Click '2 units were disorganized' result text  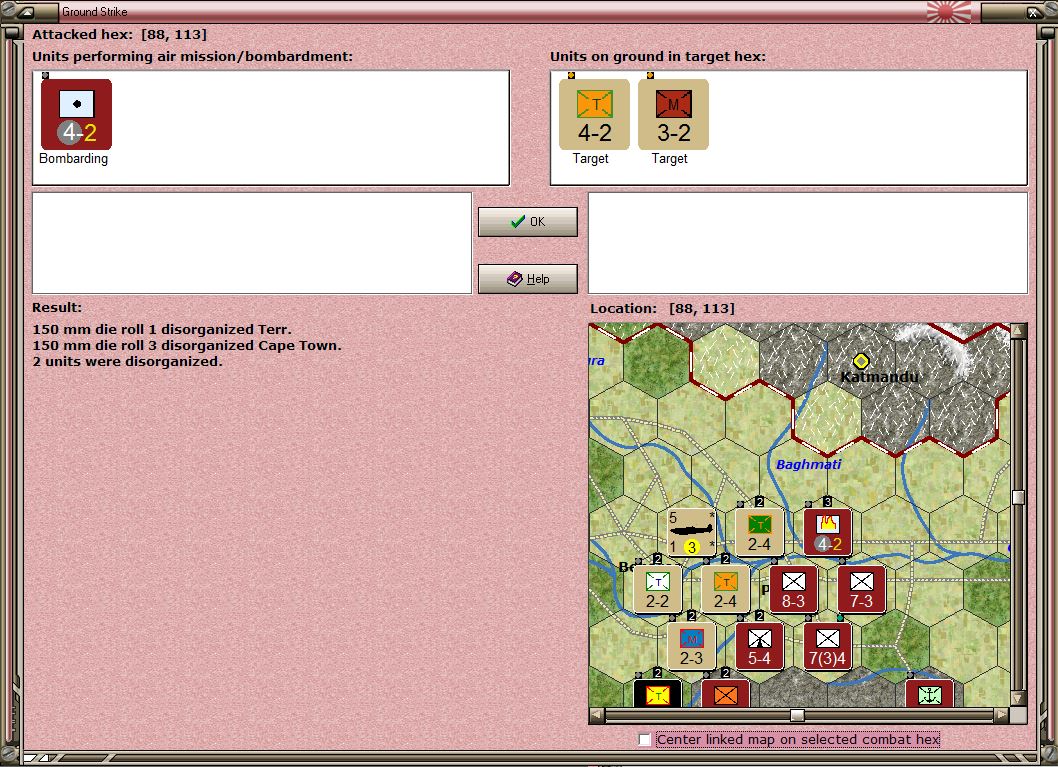127,362
